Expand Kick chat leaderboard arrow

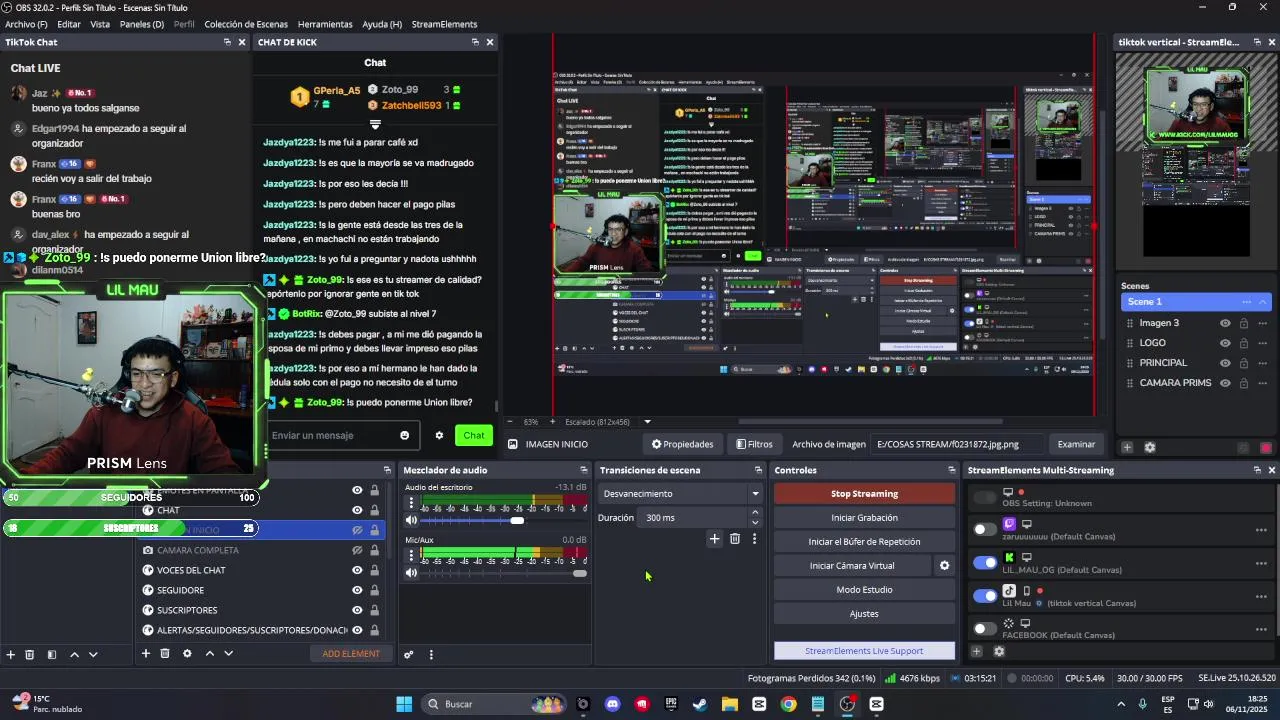[x=375, y=125]
